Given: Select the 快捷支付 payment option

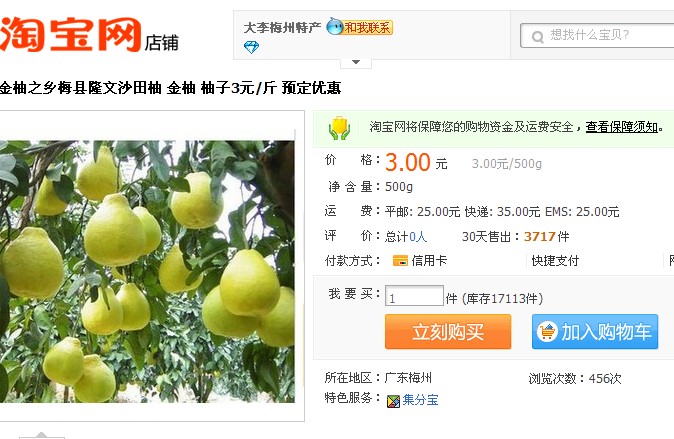Looking at the screenshot, I should 555,261.
